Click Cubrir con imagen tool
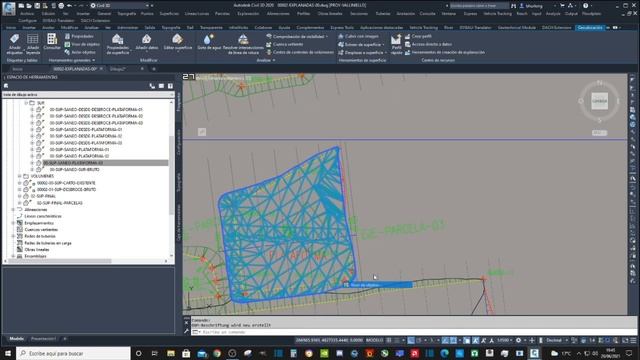 pos(358,36)
